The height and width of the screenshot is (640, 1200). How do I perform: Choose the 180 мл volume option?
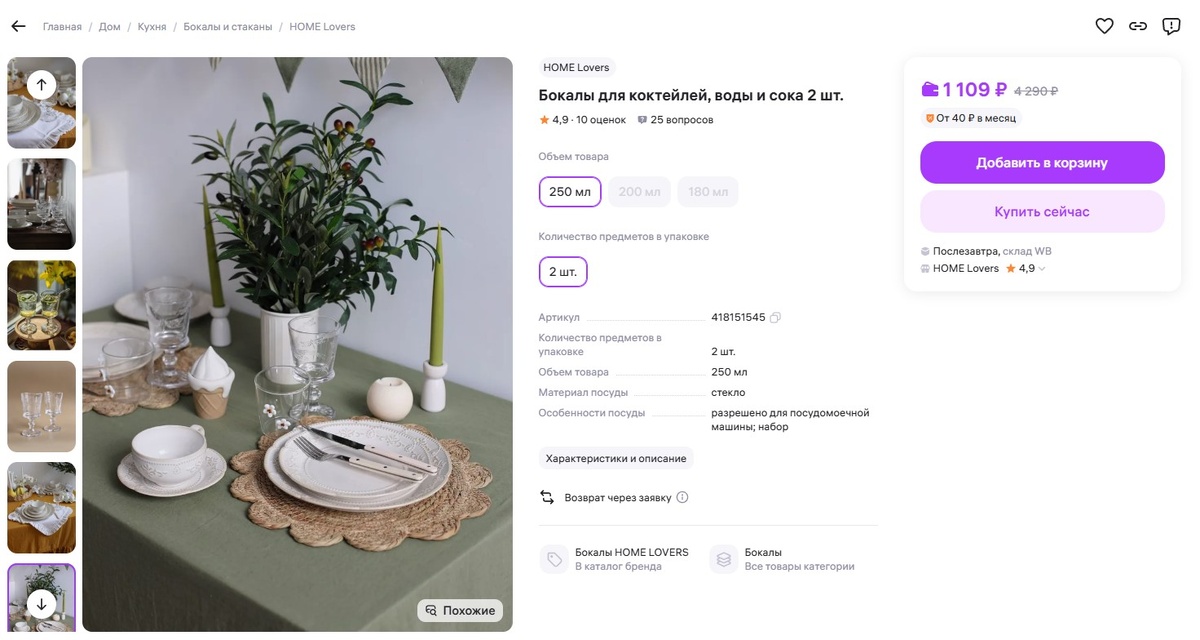coord(708,192)
